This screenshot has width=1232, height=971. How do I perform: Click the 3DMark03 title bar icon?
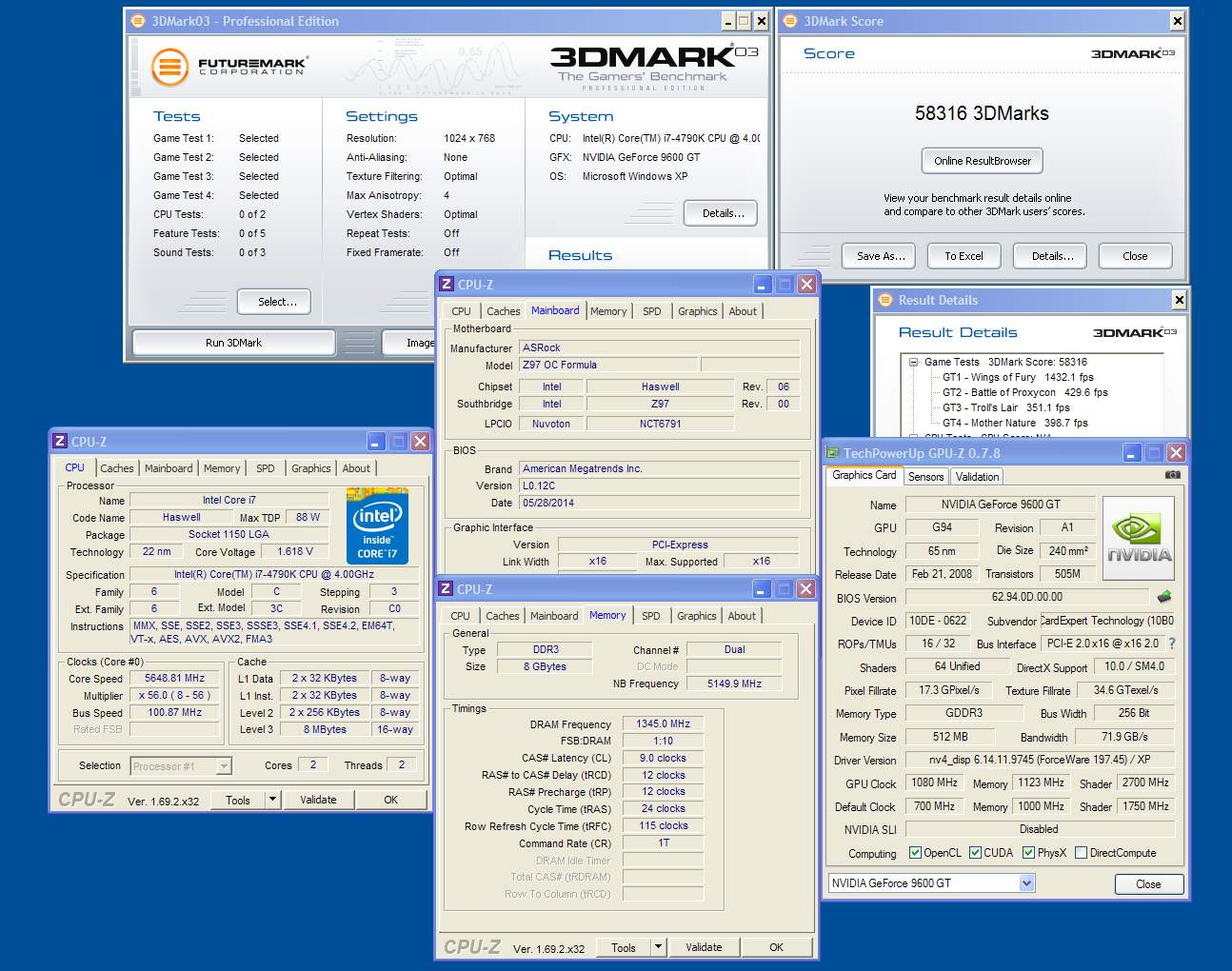coord(137,21)
